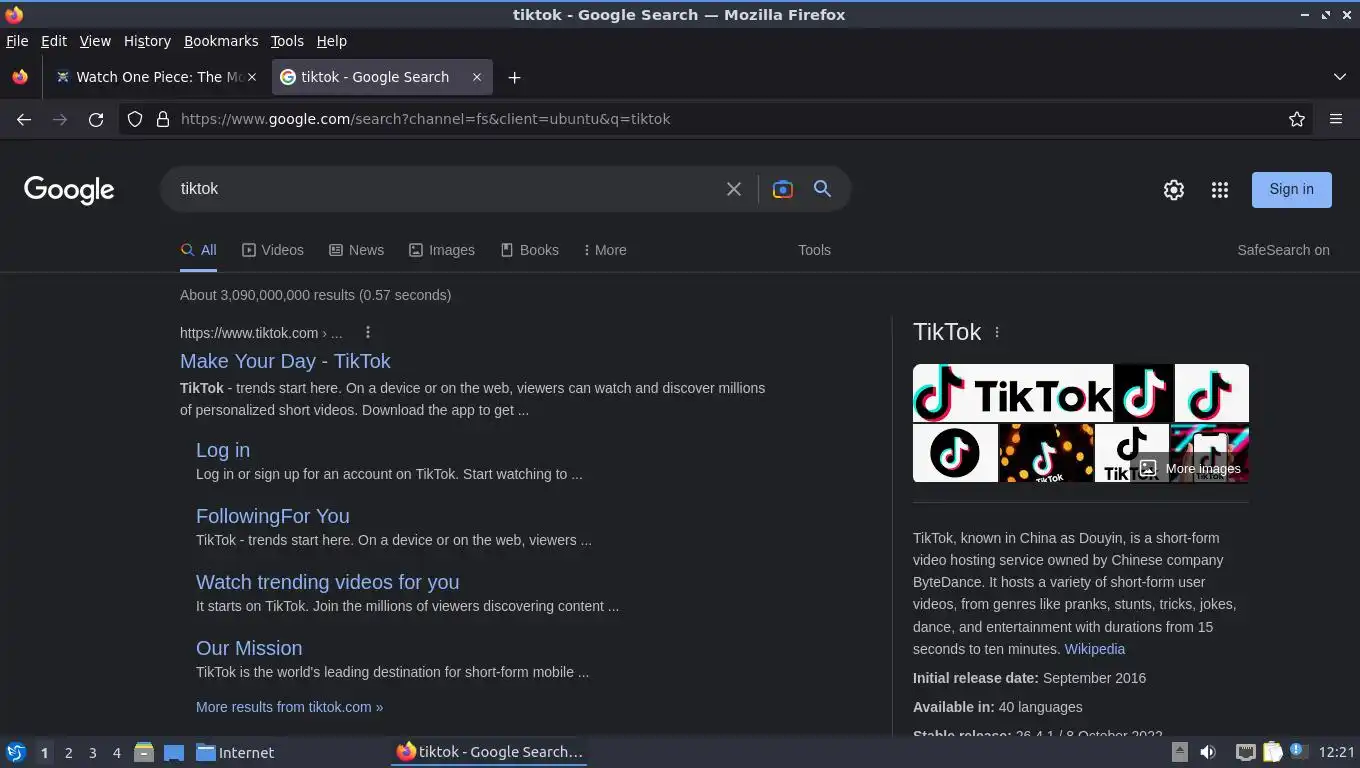The height and width of the screenshot is (768, 1360).
Task: List all tabs with chevron button
Action: click(x=1340, y=77)
